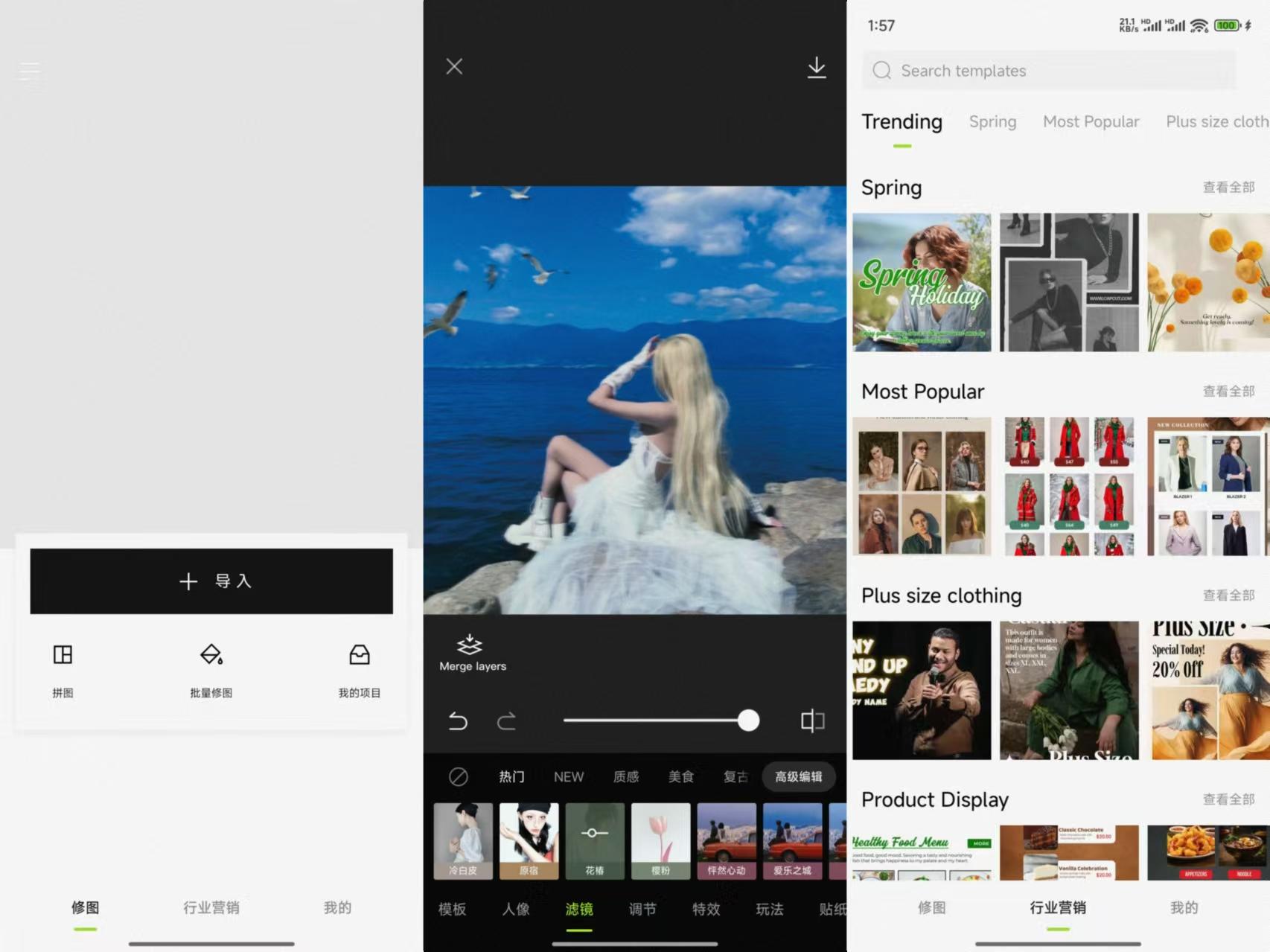Switch to the Most Popular tab

[1091, 122]
